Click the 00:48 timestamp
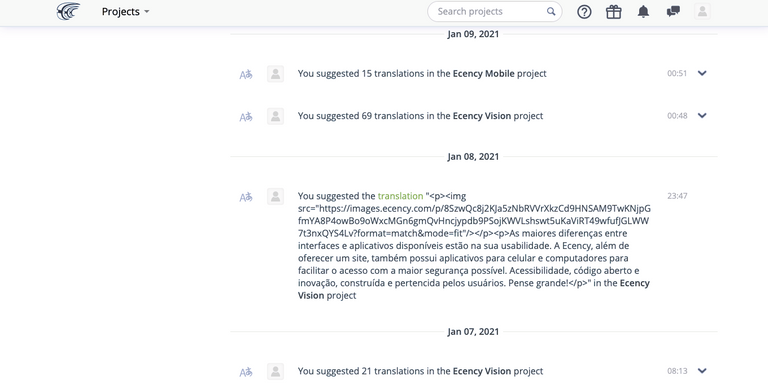768x385 pixels. (x=677, y=116)
